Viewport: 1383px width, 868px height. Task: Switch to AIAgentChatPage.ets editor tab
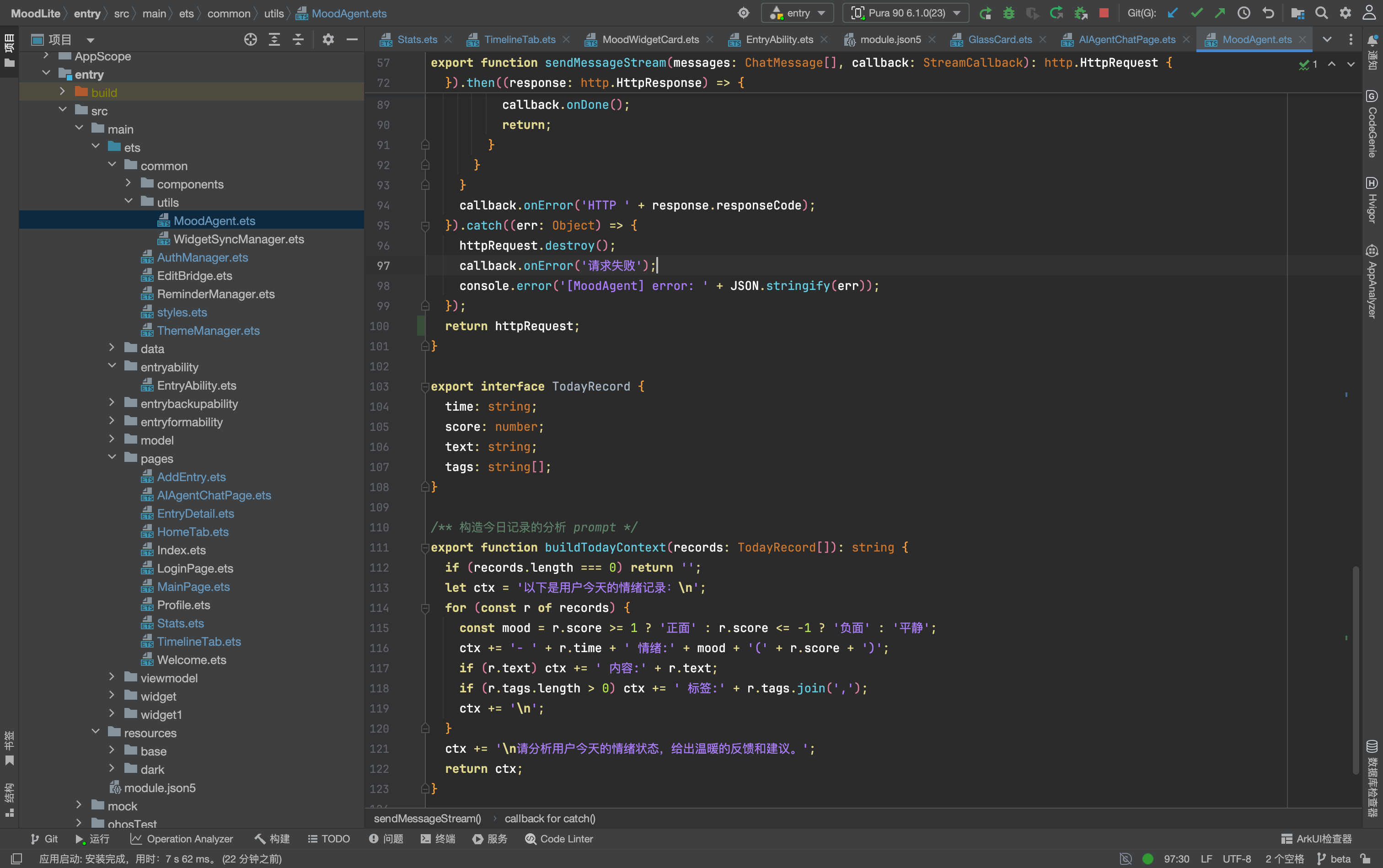1126,40
